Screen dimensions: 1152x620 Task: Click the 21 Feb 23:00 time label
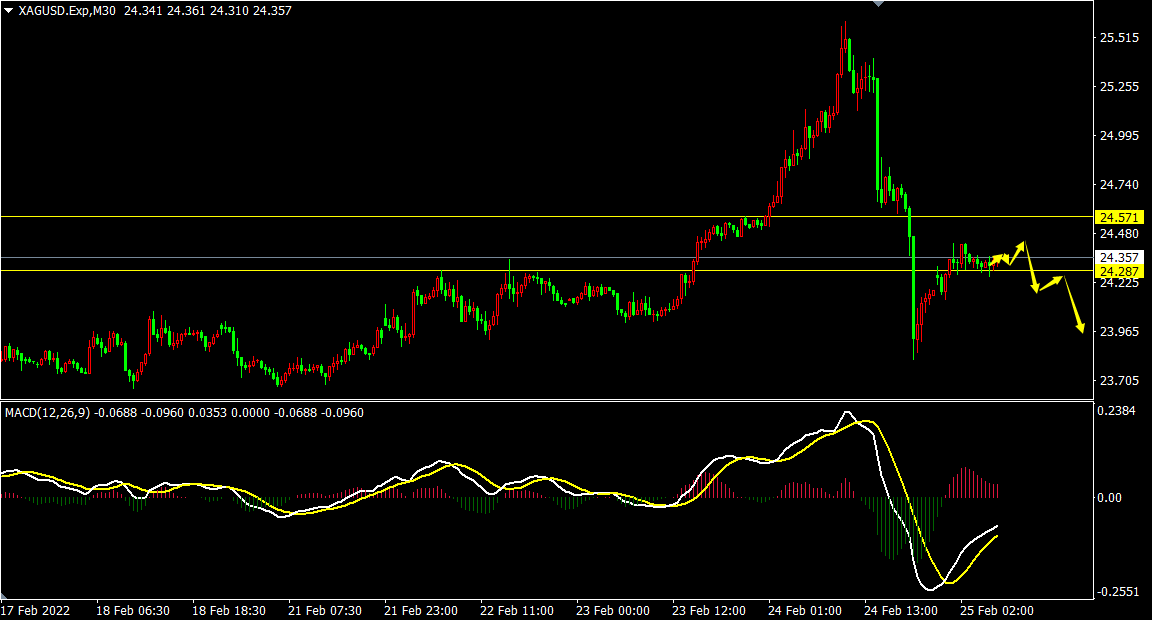421,610
